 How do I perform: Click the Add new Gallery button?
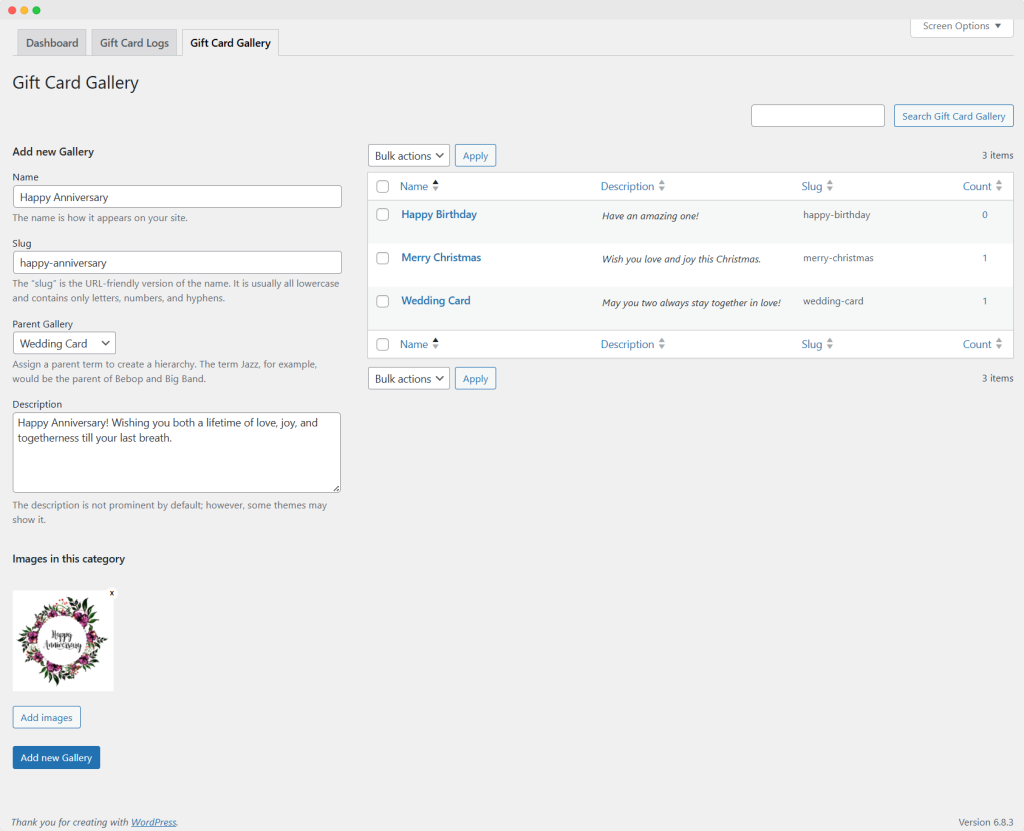coord(56,758)
